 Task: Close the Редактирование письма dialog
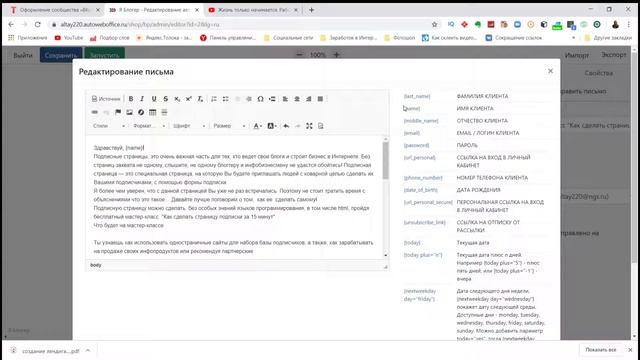pos(550,71)
